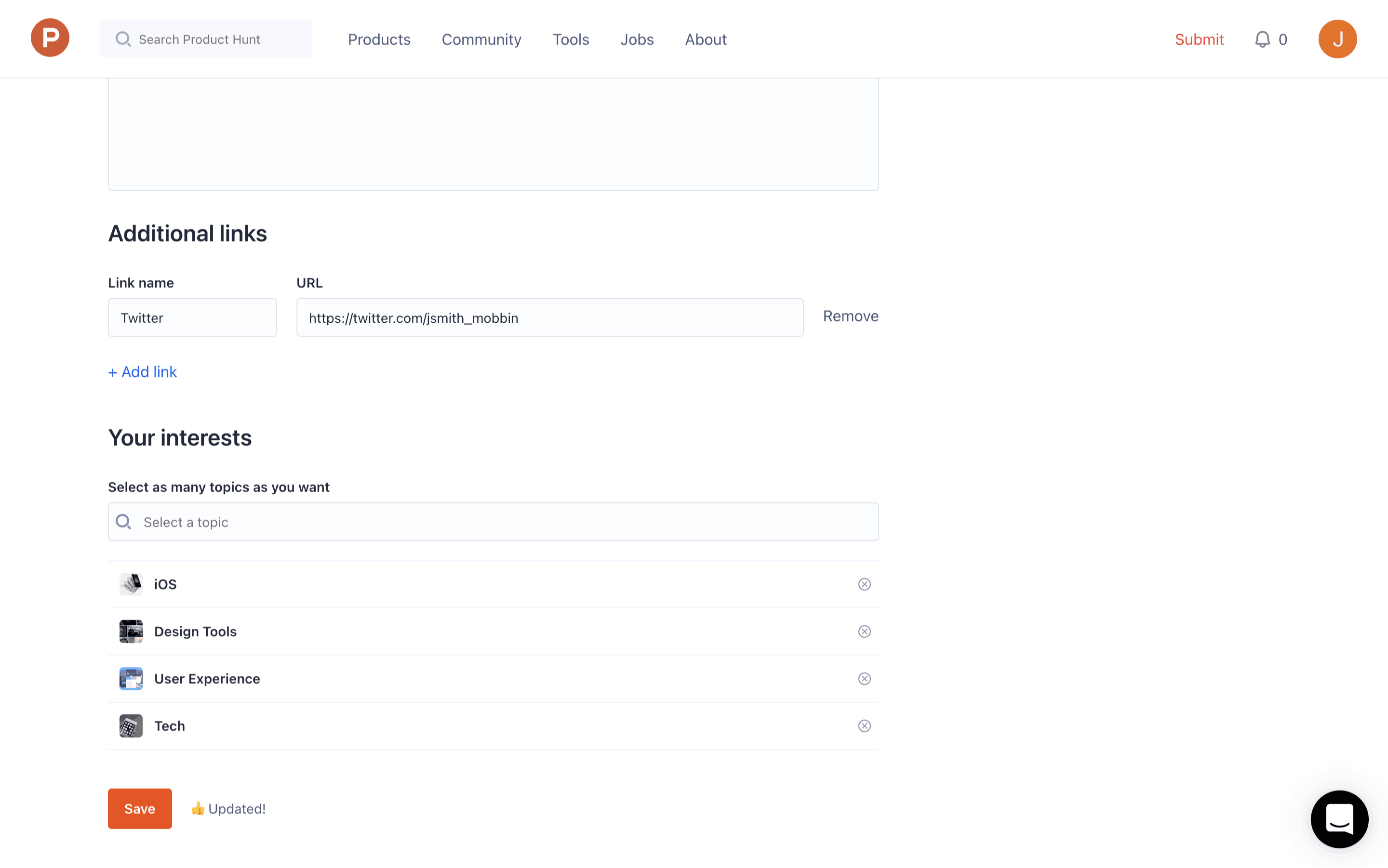Open the Community menu

[x=481, y=39]
